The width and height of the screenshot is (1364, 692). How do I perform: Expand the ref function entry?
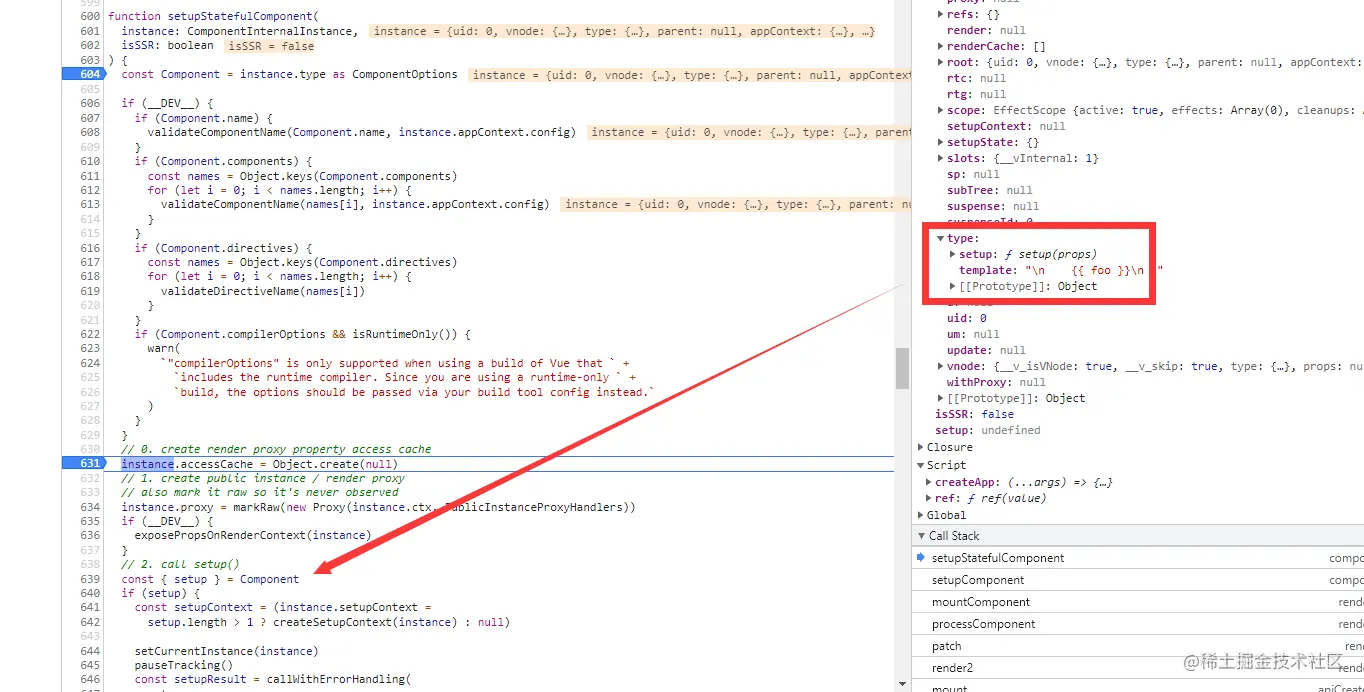(929, 498)
